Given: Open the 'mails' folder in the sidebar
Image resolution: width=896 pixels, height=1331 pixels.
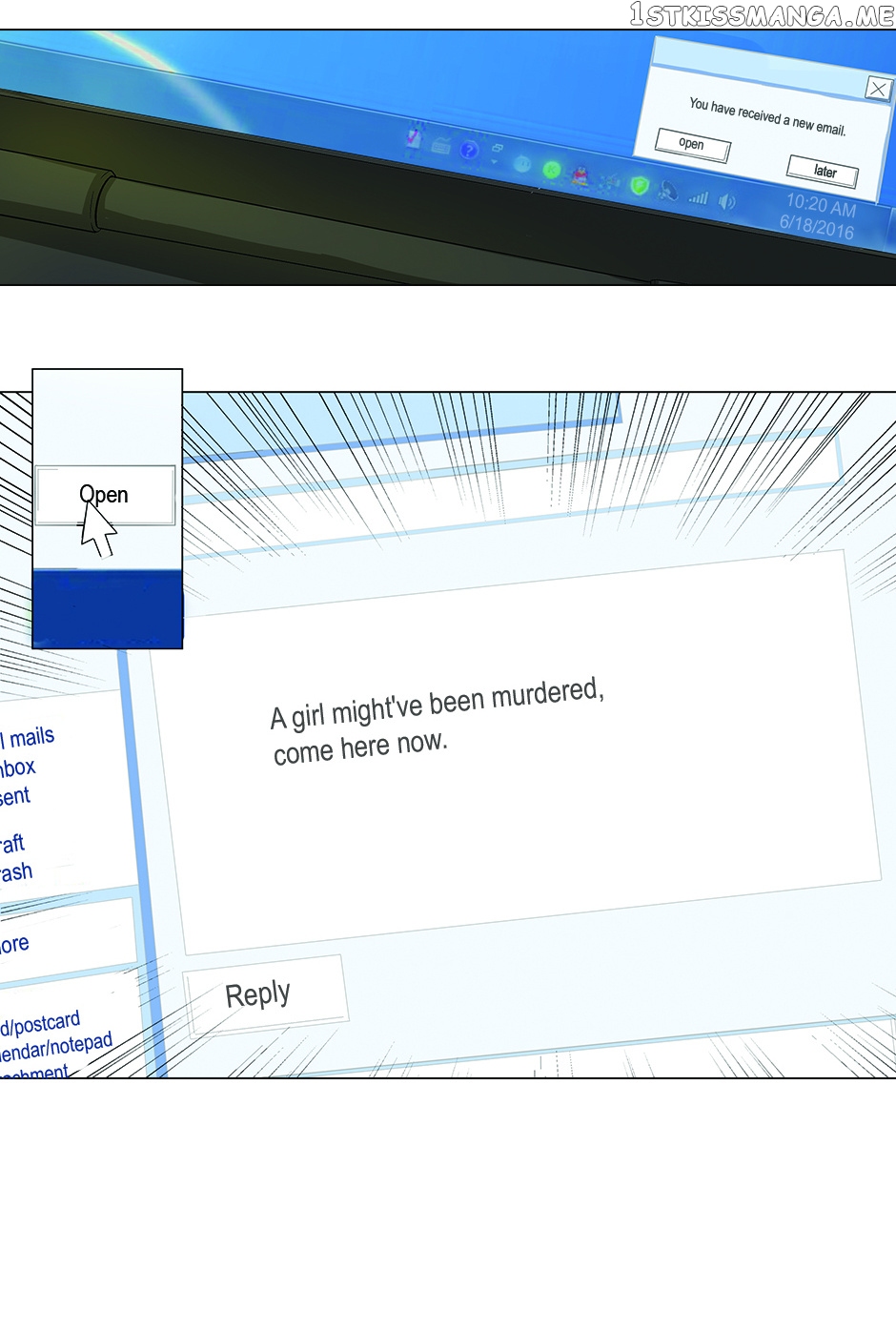Looking at the screenshot, I should [28, 738].
